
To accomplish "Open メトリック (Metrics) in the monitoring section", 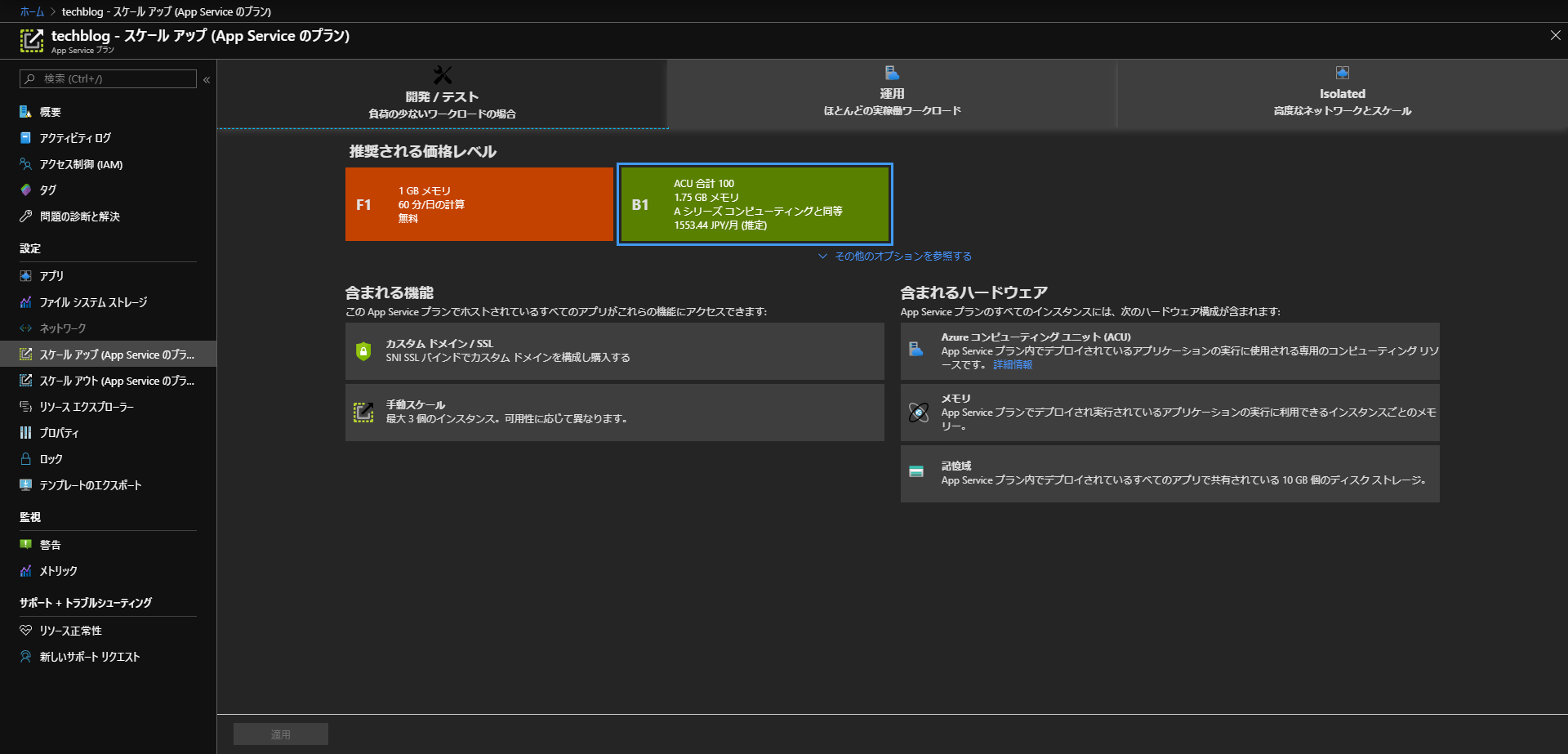I will 58,571.
